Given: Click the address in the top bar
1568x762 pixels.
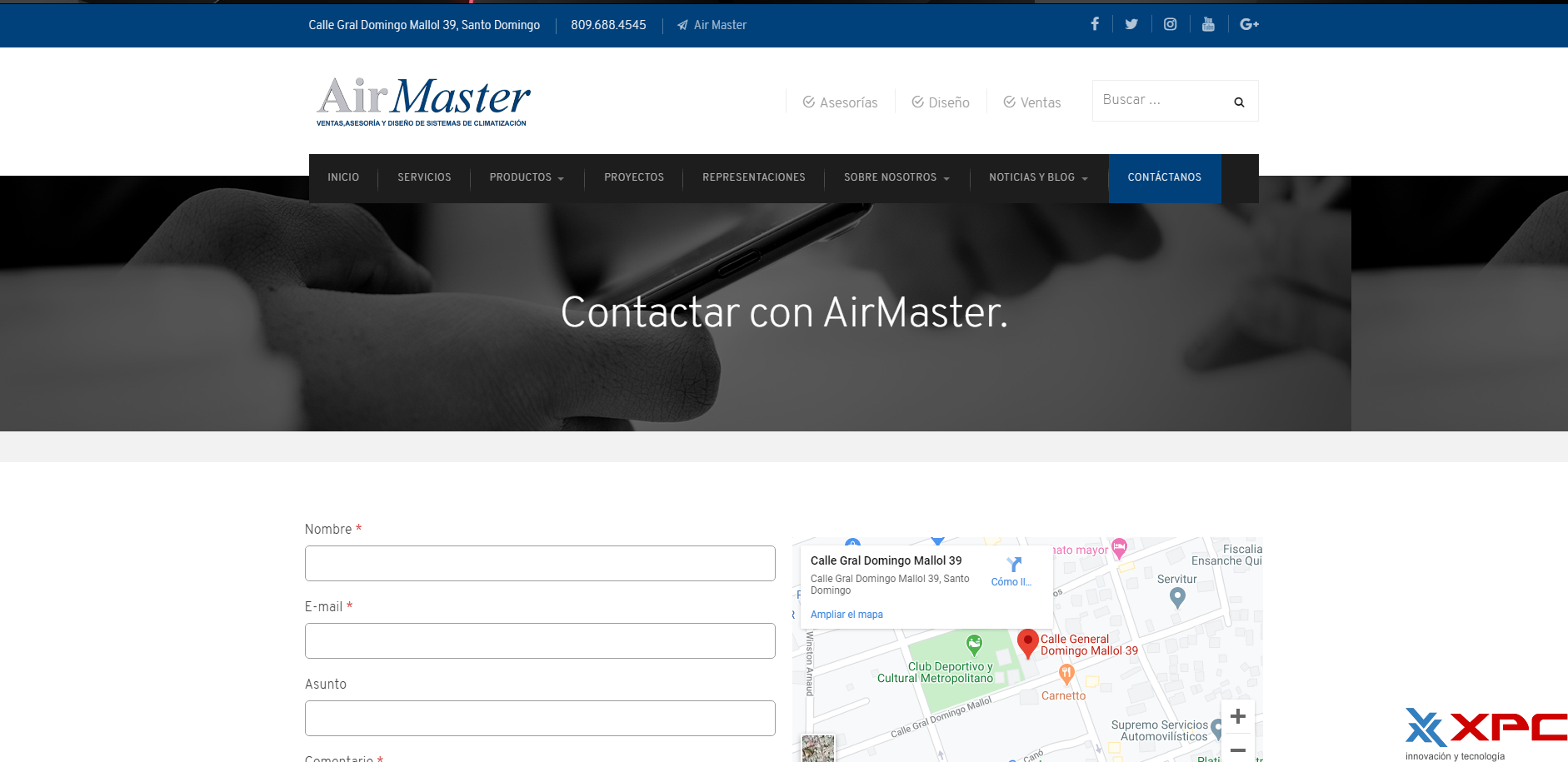Looking at the screenshot, I should [x=424, y=25].
